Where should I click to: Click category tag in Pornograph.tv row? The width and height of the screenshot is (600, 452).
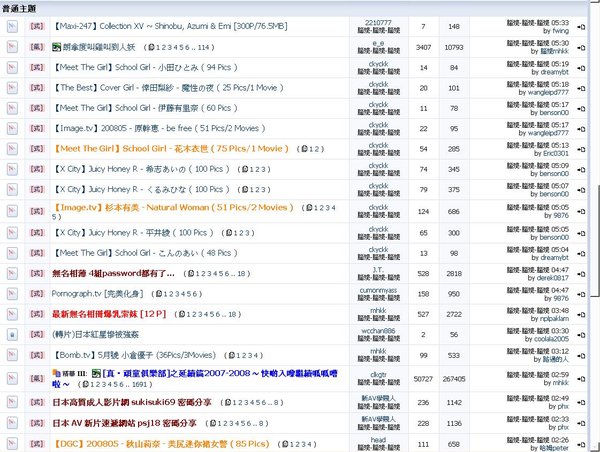(37, 294)
